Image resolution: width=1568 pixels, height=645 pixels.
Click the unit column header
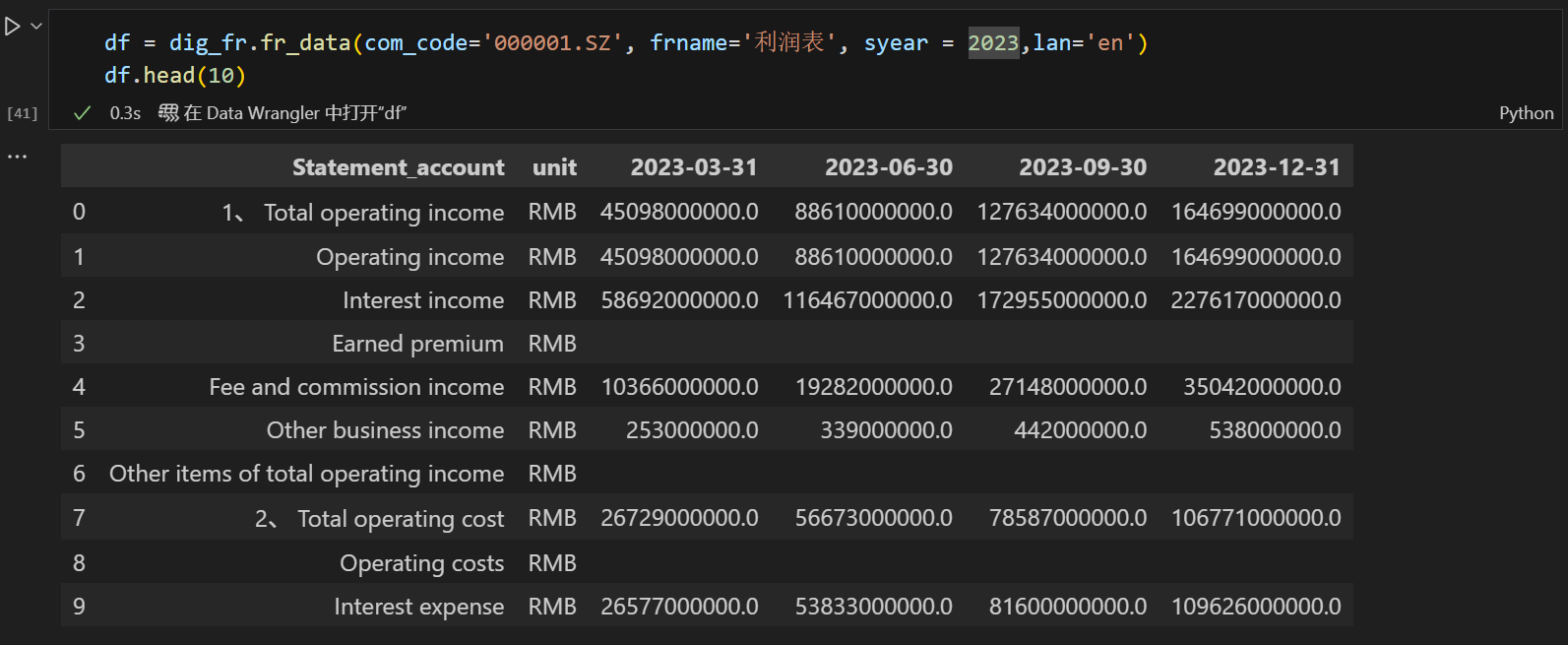tap(554, 167)
